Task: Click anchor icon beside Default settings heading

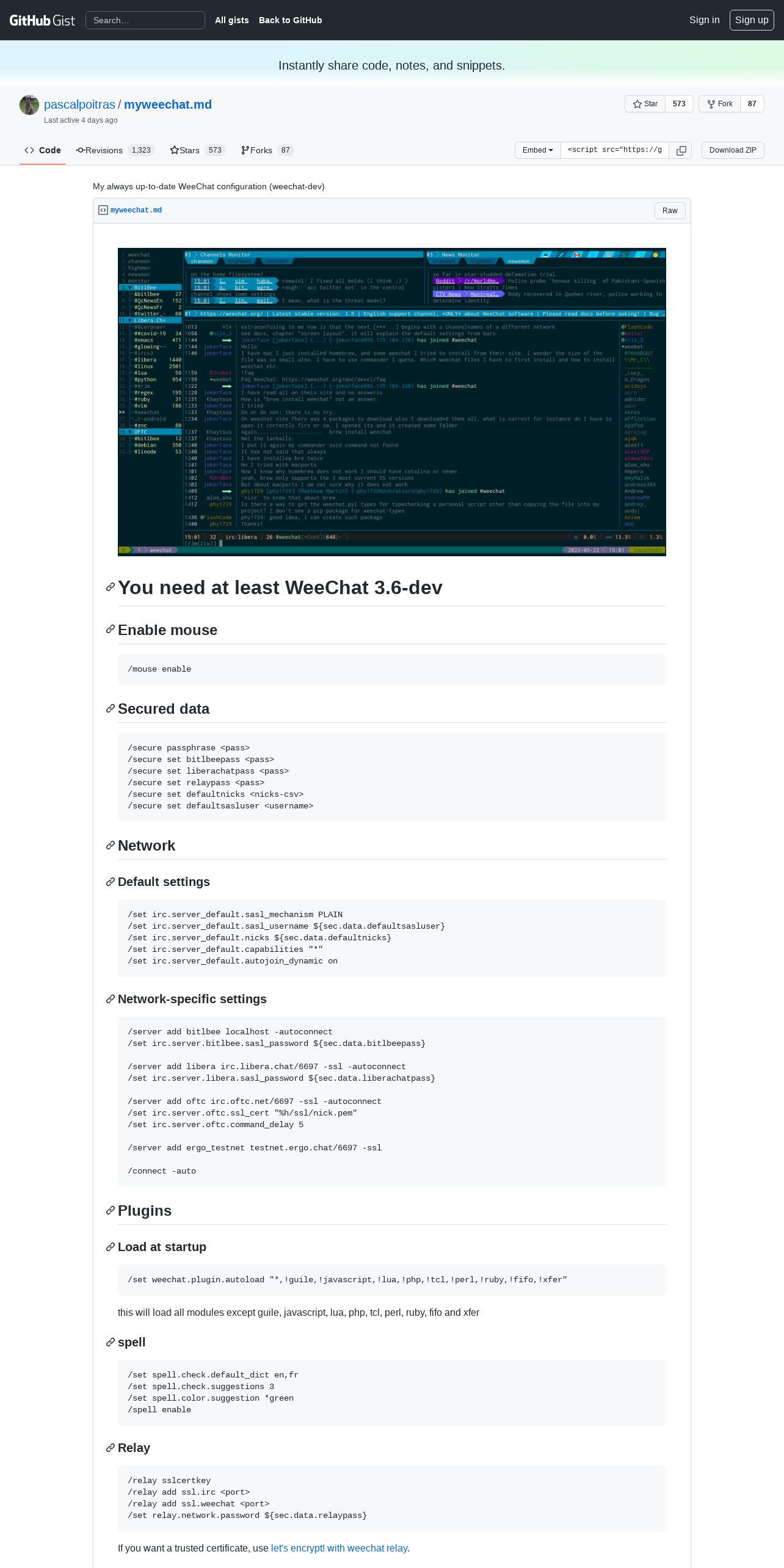Action: 111,882
